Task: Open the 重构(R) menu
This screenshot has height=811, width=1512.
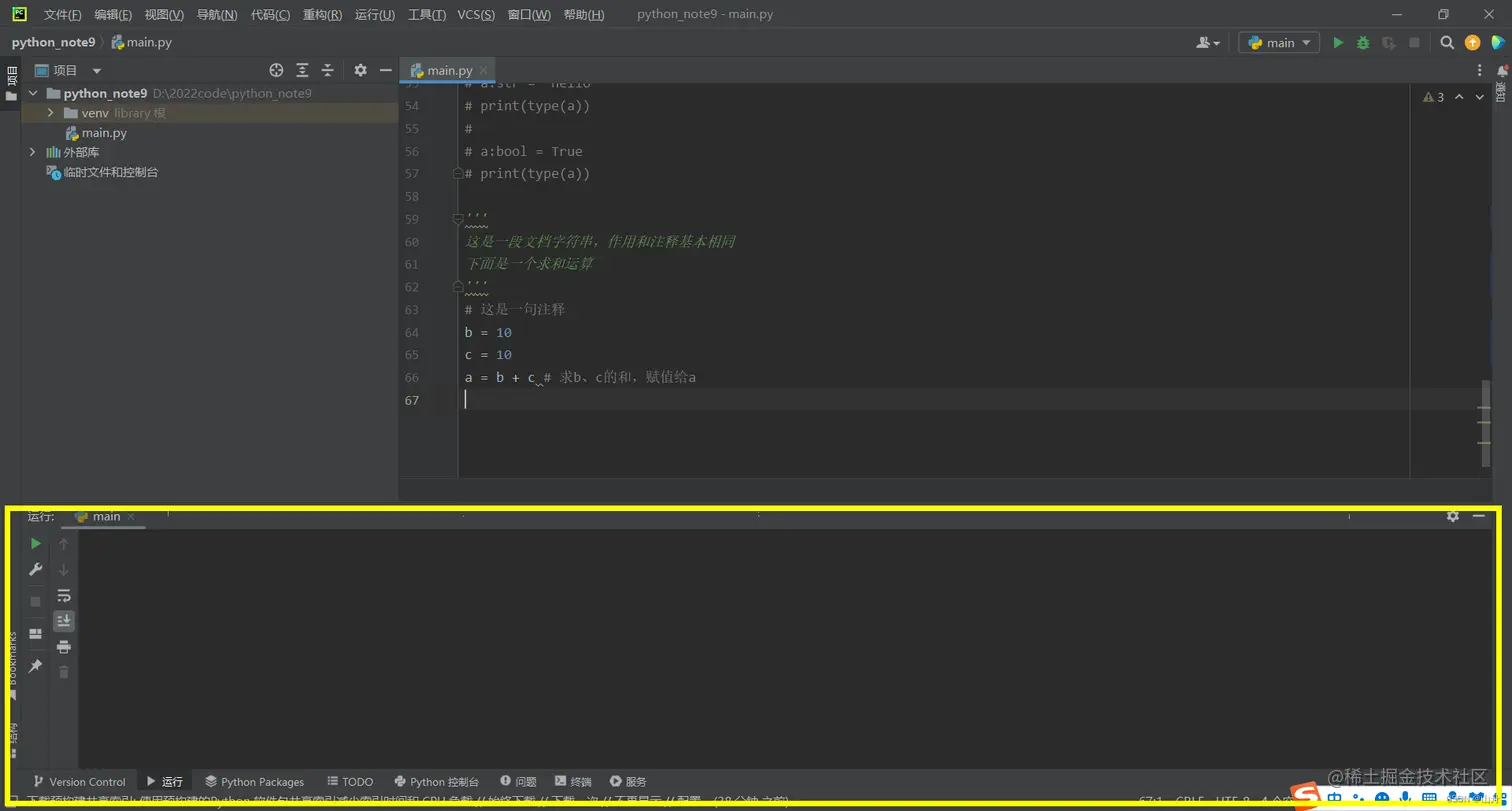Action: coord(322,15)
